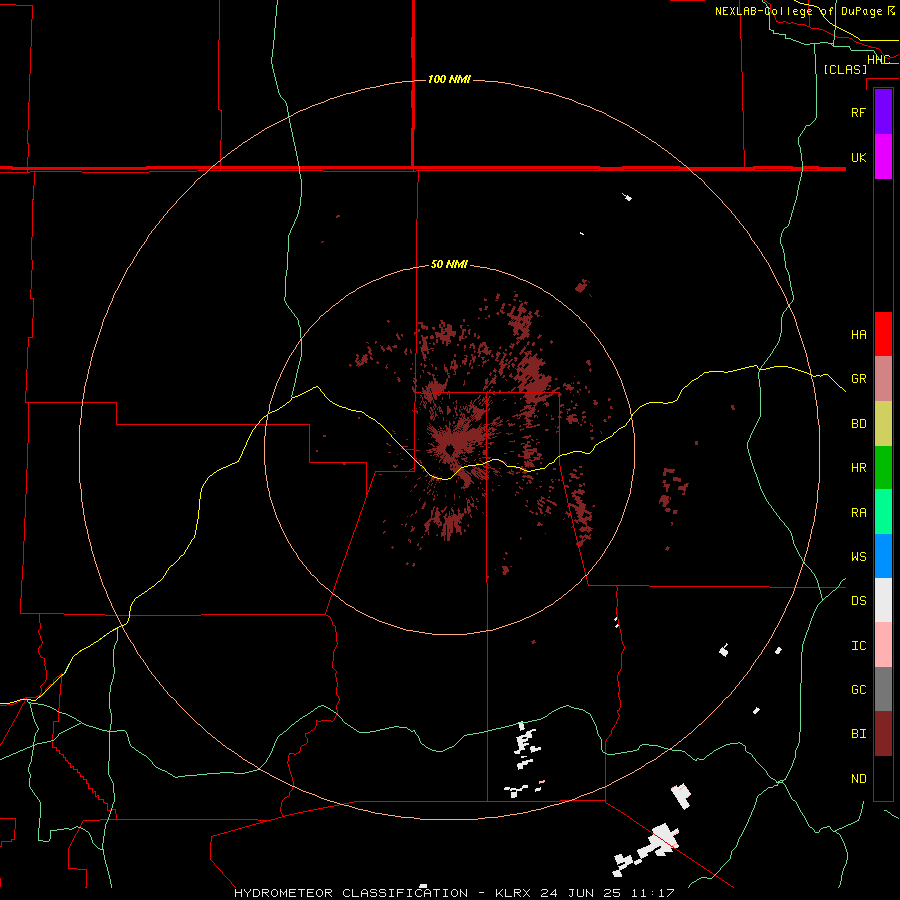Click the HR legend label
Image resolution: width=900 pixels, height=900 pixels.
click(858, 468)
